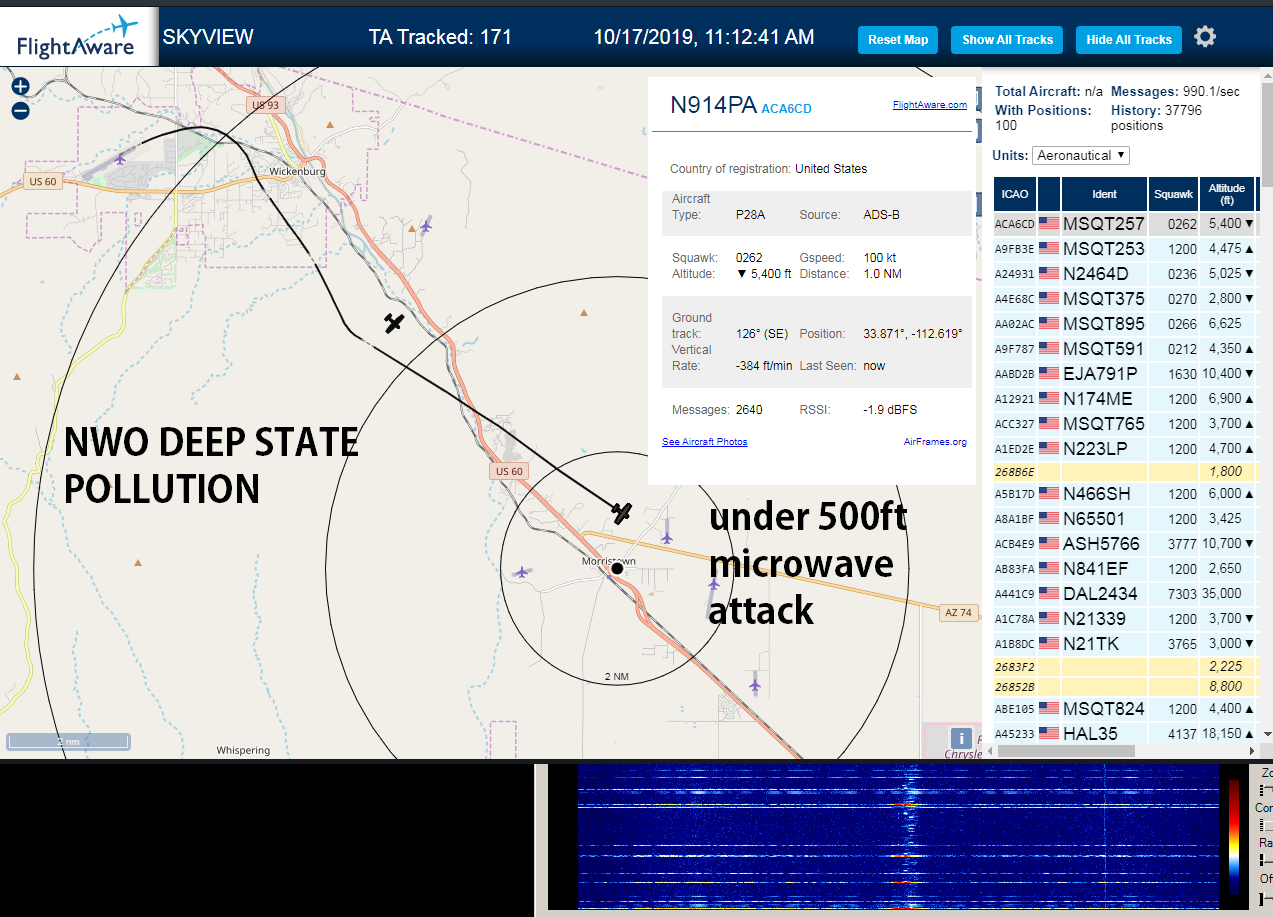Select the N21339 aircraft row

click(x=1125, y=619)
